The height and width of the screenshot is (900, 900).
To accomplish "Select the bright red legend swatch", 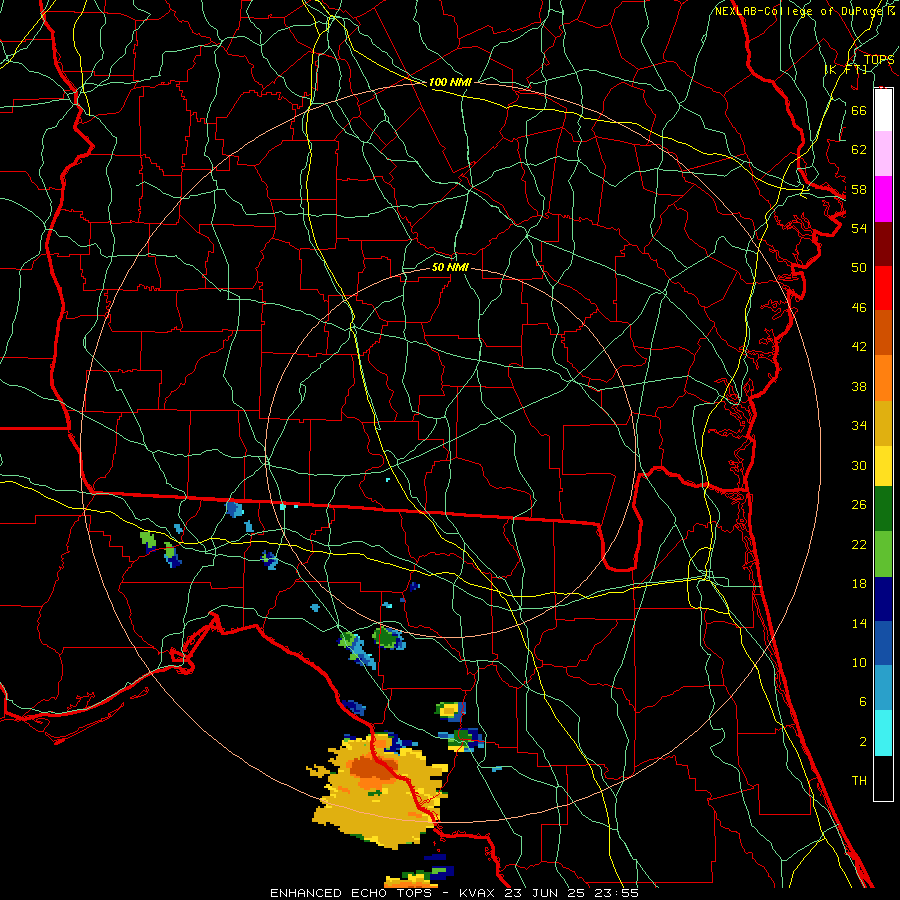I will [883, 288].
